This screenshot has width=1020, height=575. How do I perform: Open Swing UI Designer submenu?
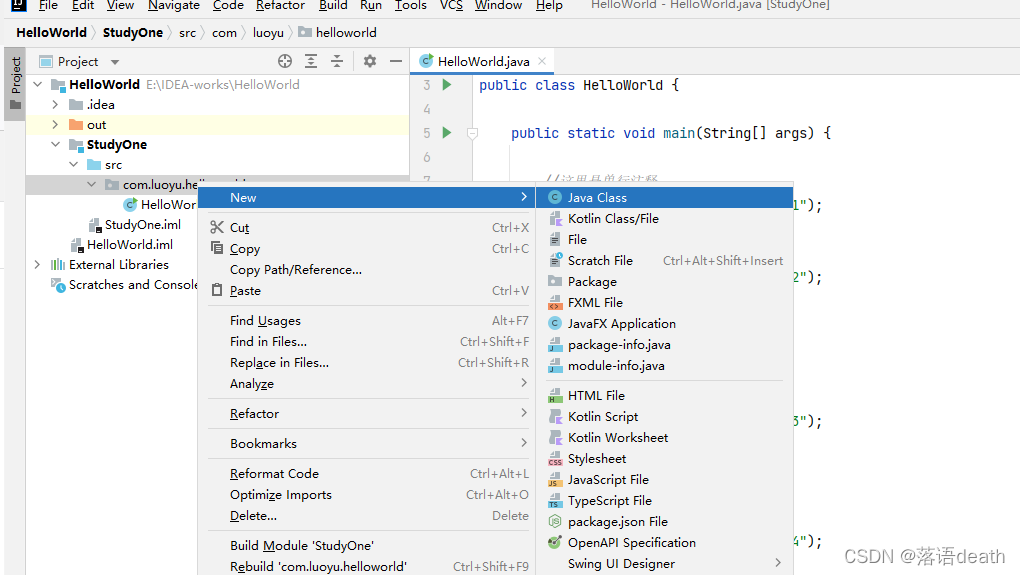point(664,563)
